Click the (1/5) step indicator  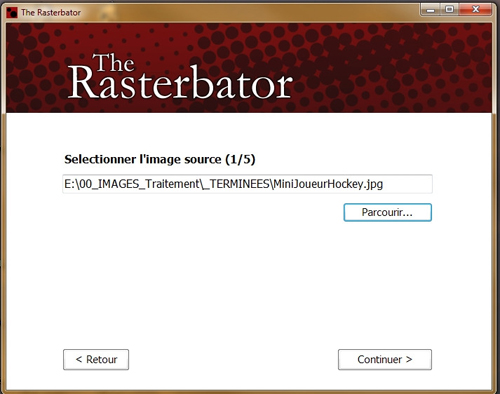240,159
